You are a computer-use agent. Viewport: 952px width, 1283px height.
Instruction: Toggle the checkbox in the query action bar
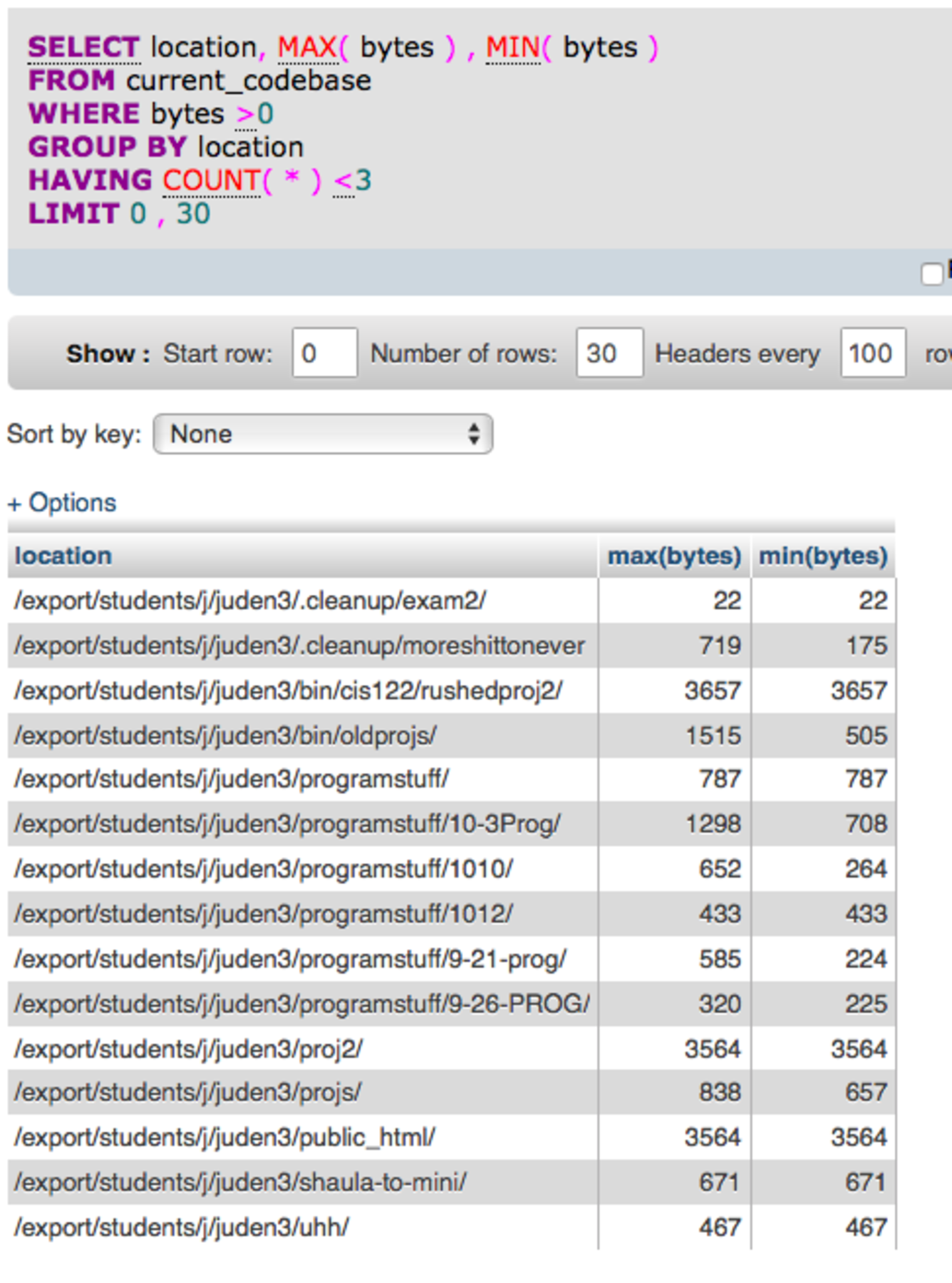[x=931, y=274]
